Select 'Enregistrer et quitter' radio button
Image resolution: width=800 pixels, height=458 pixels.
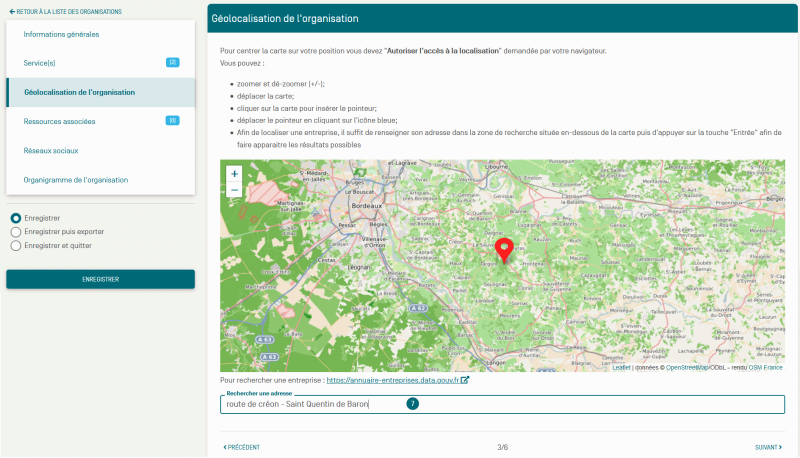tap(15, 244)
